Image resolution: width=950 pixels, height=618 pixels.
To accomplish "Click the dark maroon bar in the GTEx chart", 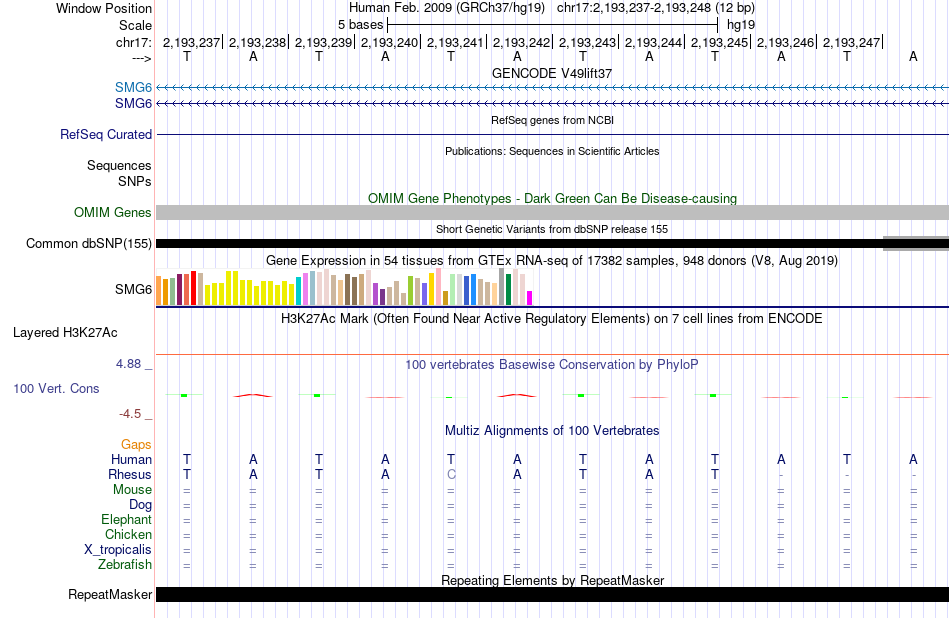I will [179, 290].
